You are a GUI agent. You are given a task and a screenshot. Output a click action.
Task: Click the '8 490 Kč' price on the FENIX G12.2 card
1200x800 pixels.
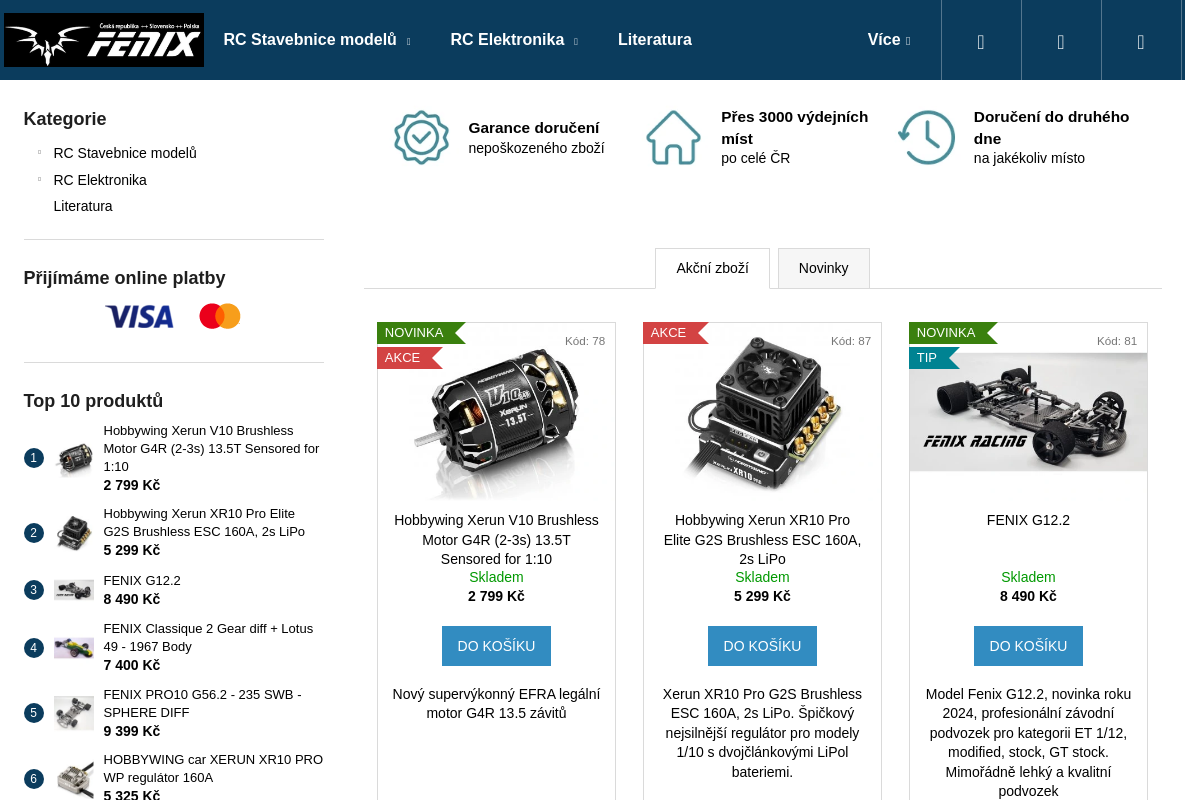(x=1028, y=596)
